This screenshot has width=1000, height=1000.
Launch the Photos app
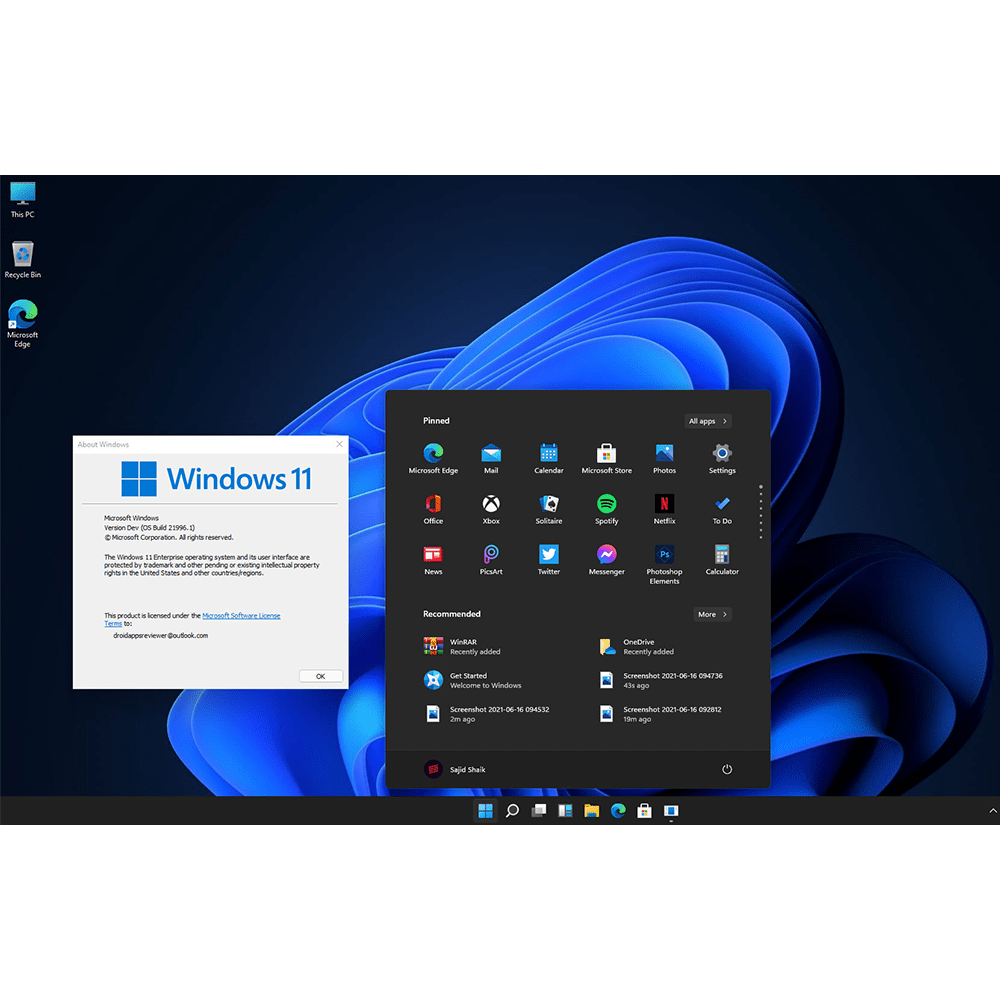tap(664, 459)
